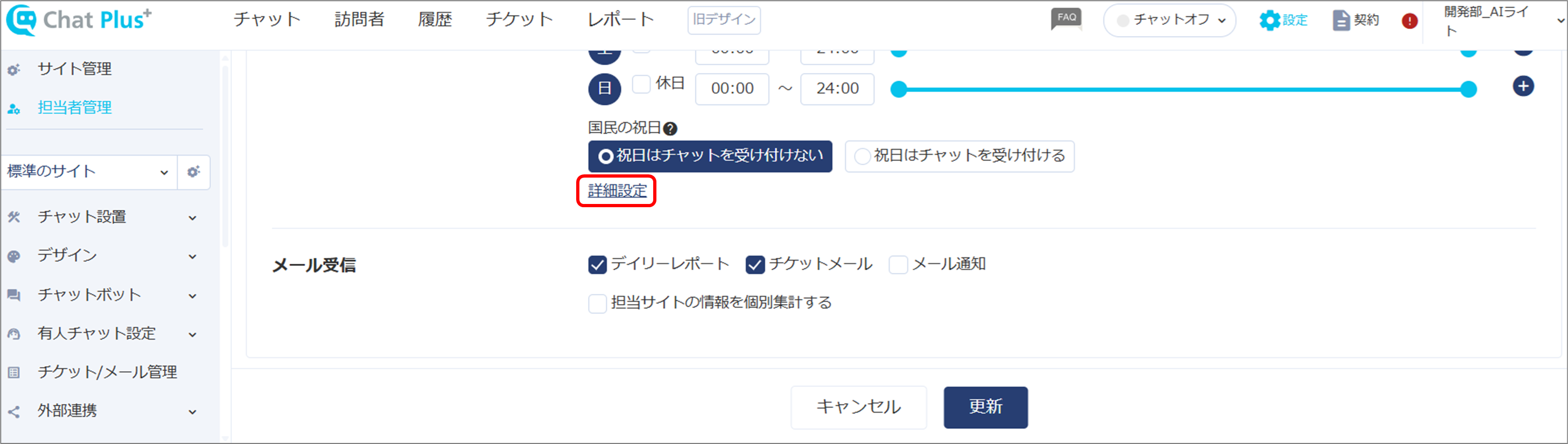Click the 24:00 end time field for 日
The height and width of the screenshot is (444, 1568).
[837, 89]
